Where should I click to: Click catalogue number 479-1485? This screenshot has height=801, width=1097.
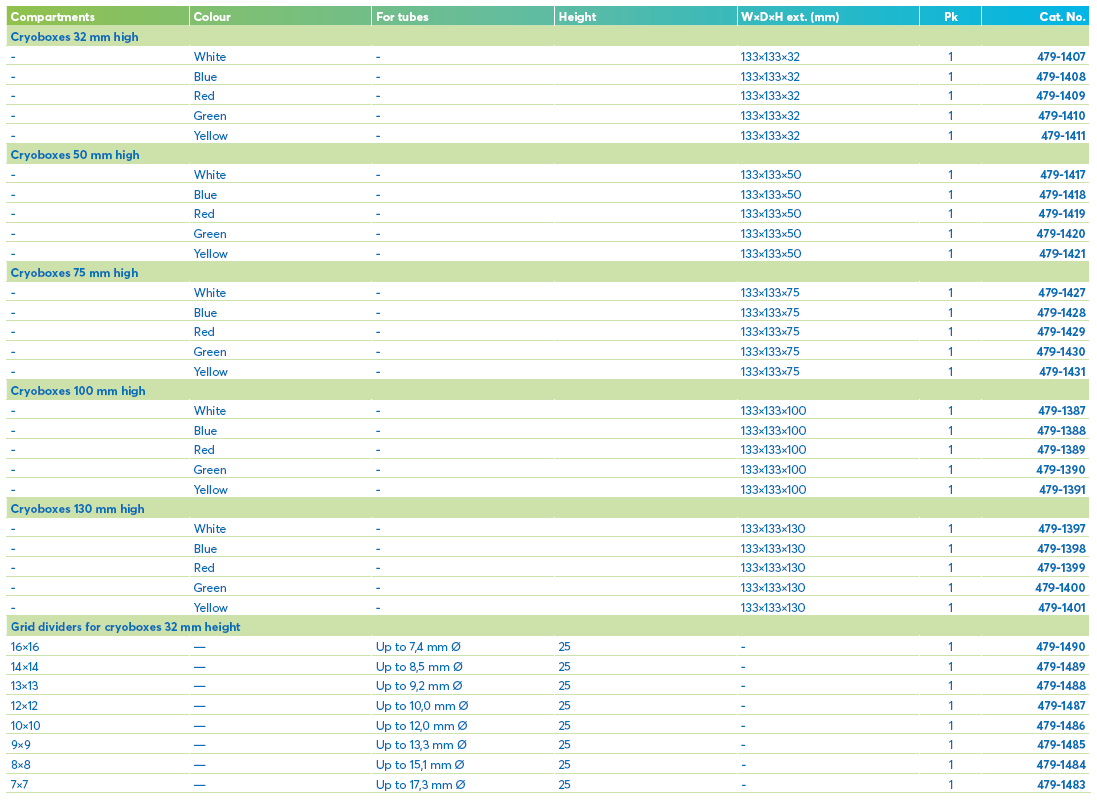pos(1061,745)
